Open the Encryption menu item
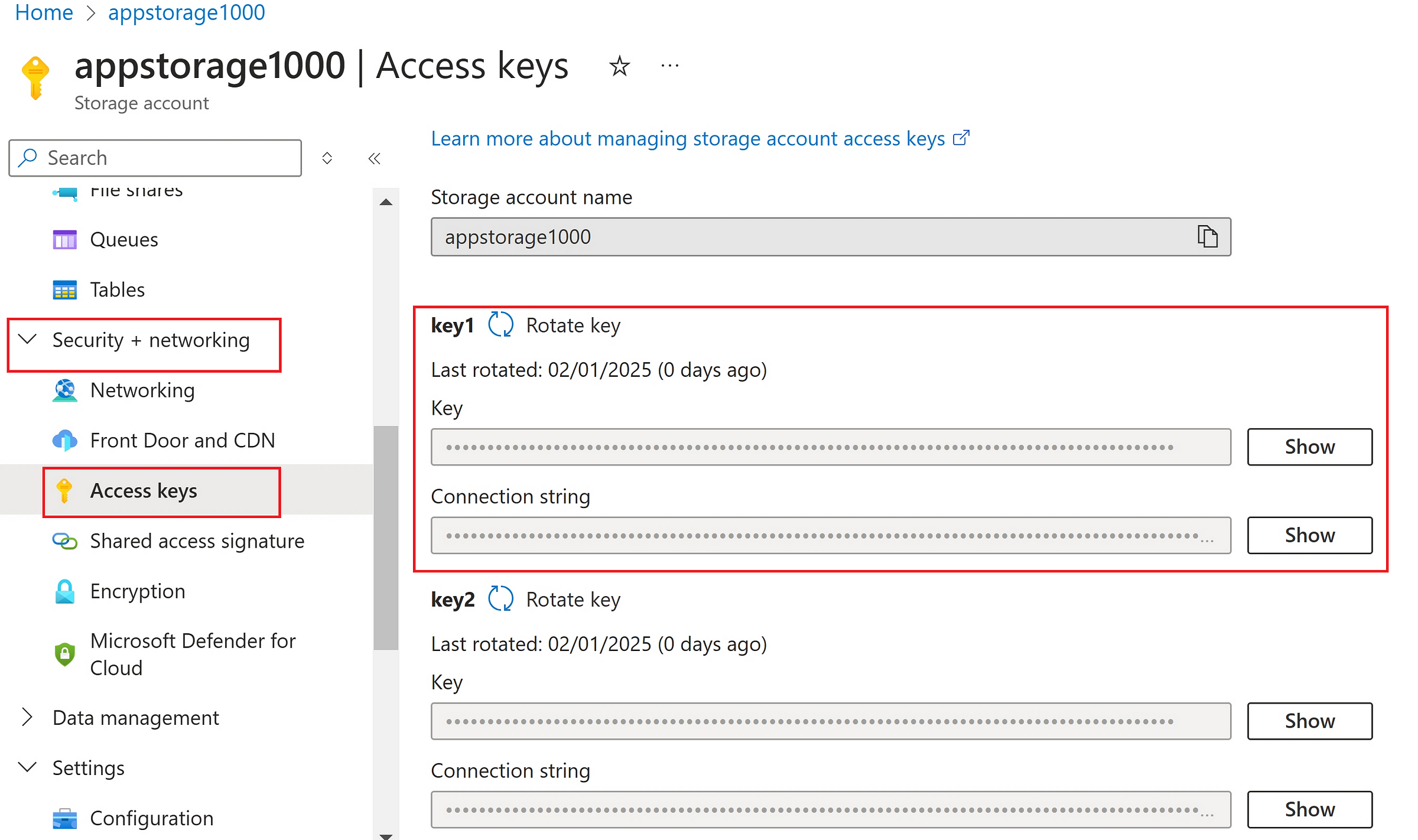The width and height of the screenshot is (1418, 840). 138,591
